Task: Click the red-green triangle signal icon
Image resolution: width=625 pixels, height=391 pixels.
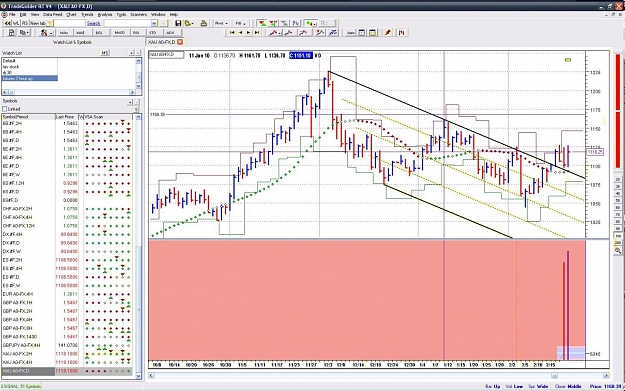Action: [262, 23]
